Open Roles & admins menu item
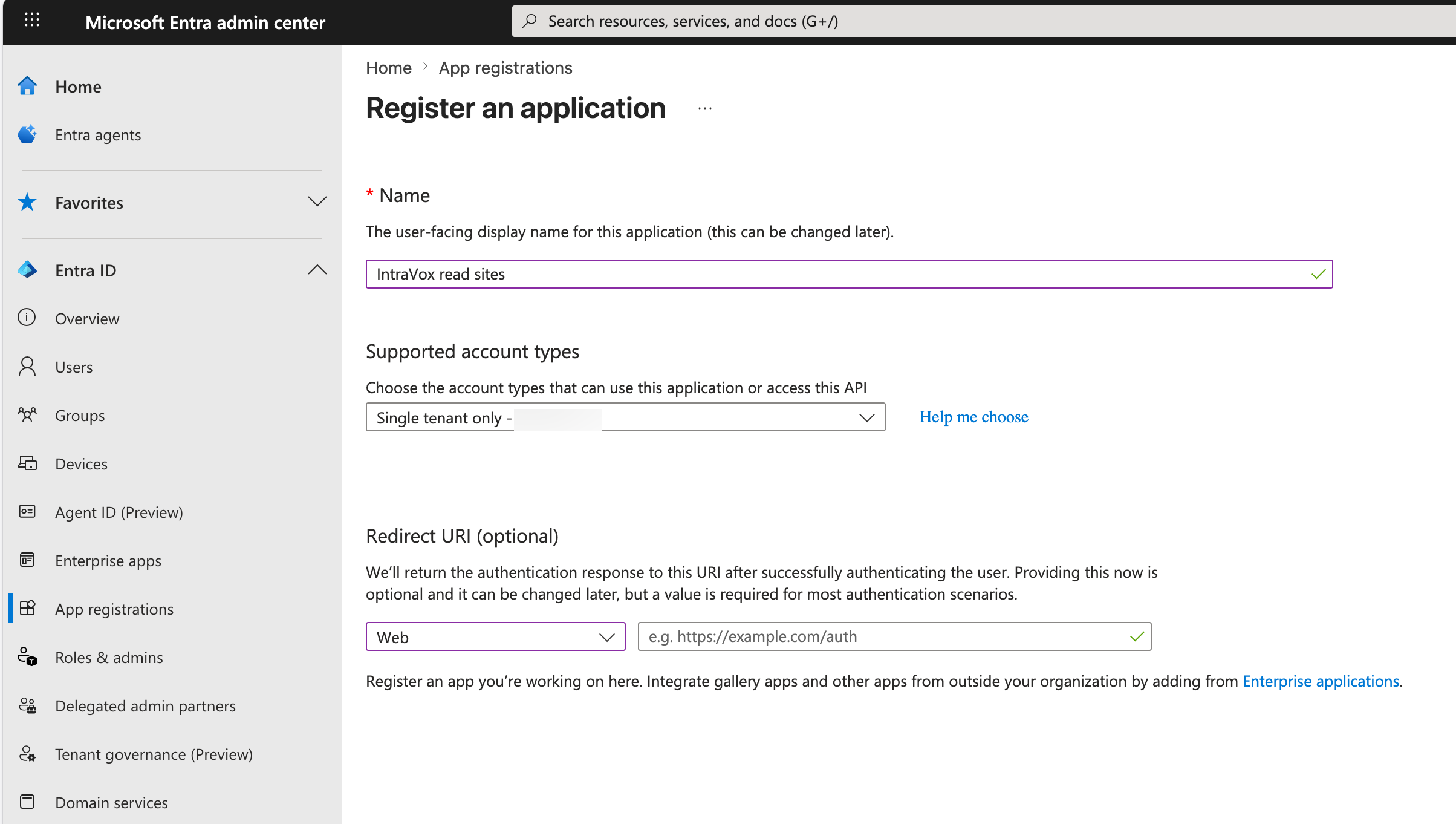The image size is (1456, 824). 109,658
